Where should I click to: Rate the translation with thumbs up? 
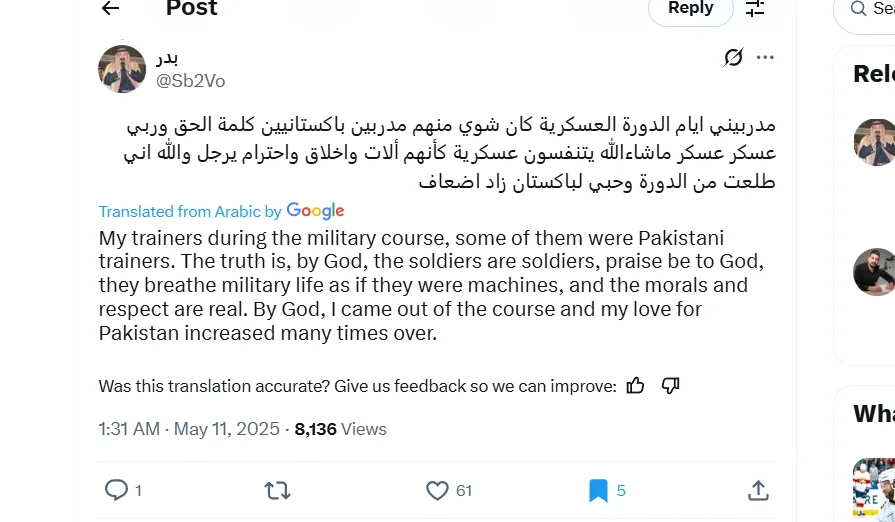(635, 386)
